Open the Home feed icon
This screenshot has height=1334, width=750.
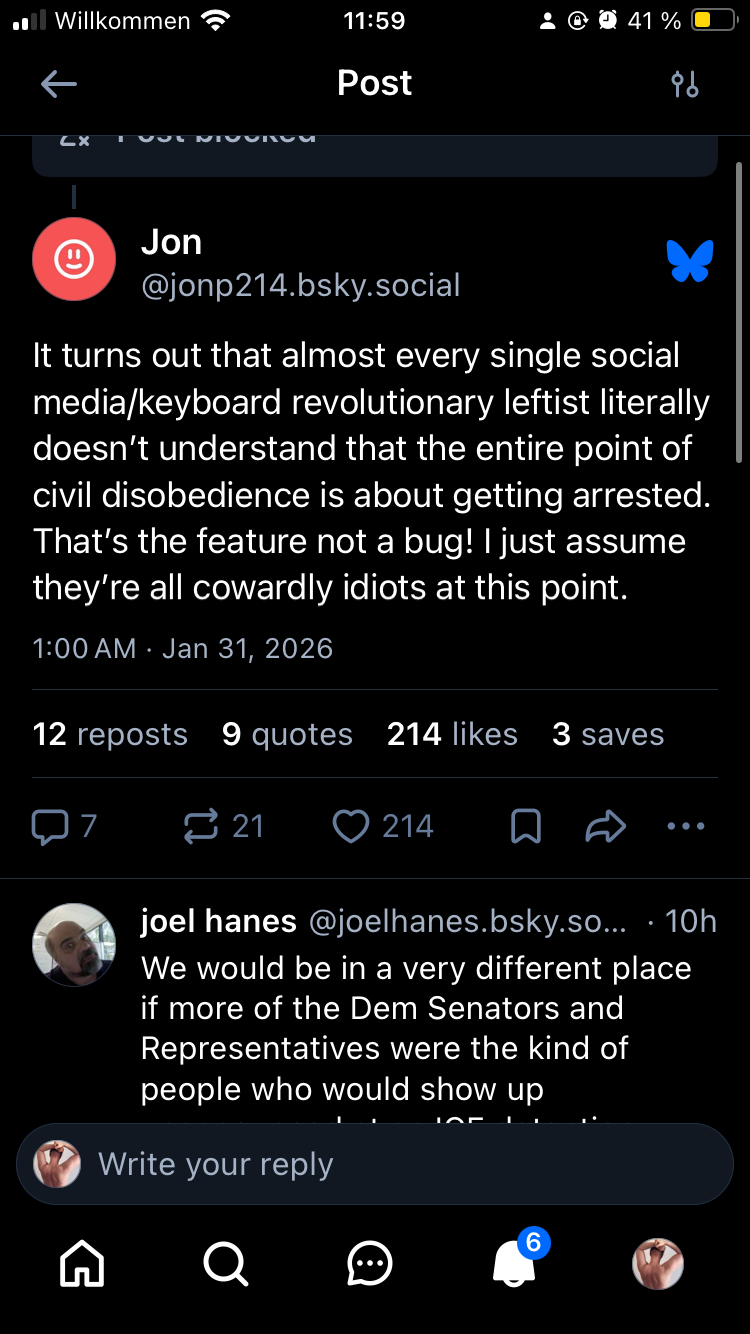click(82, 1264)
